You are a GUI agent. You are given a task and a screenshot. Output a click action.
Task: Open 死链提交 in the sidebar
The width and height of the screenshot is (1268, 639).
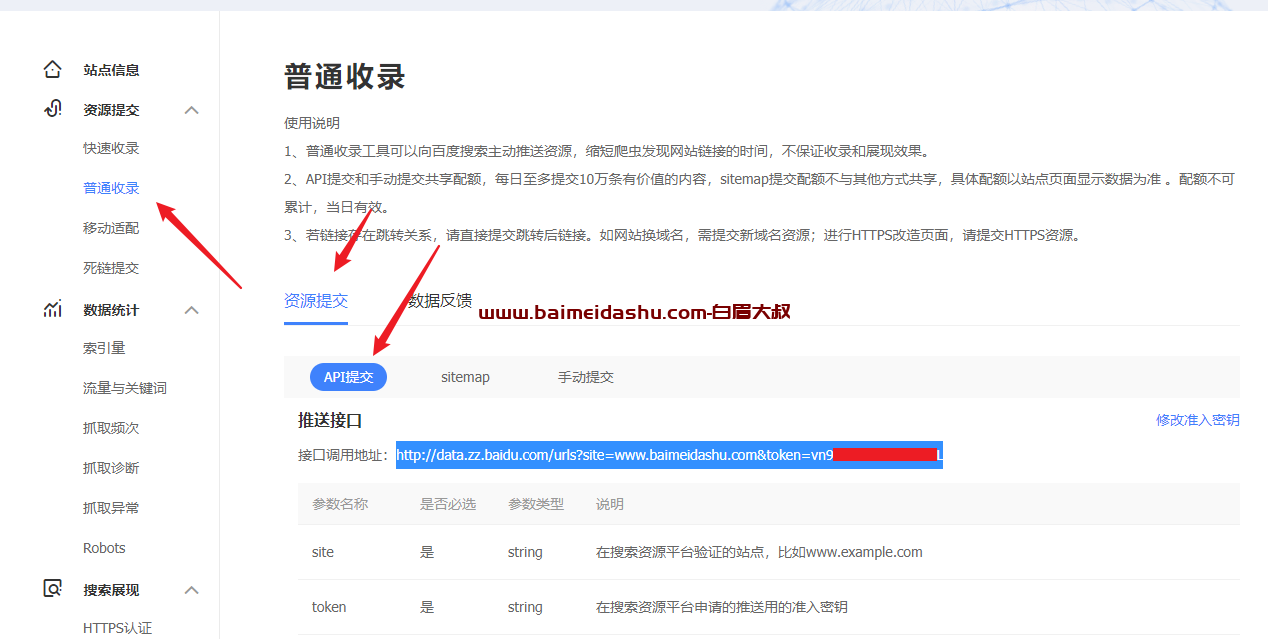111,268
